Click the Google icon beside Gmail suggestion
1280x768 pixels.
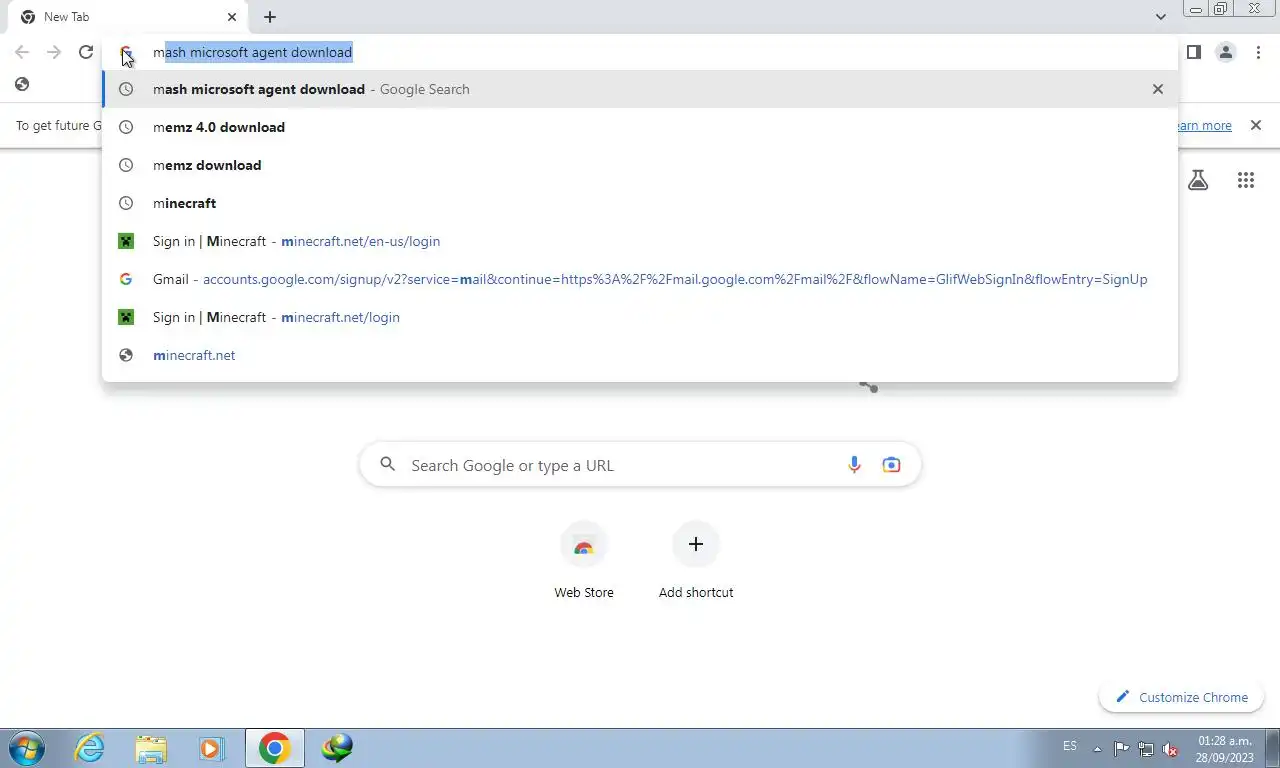pyautogui.click(x=126, y=279)
